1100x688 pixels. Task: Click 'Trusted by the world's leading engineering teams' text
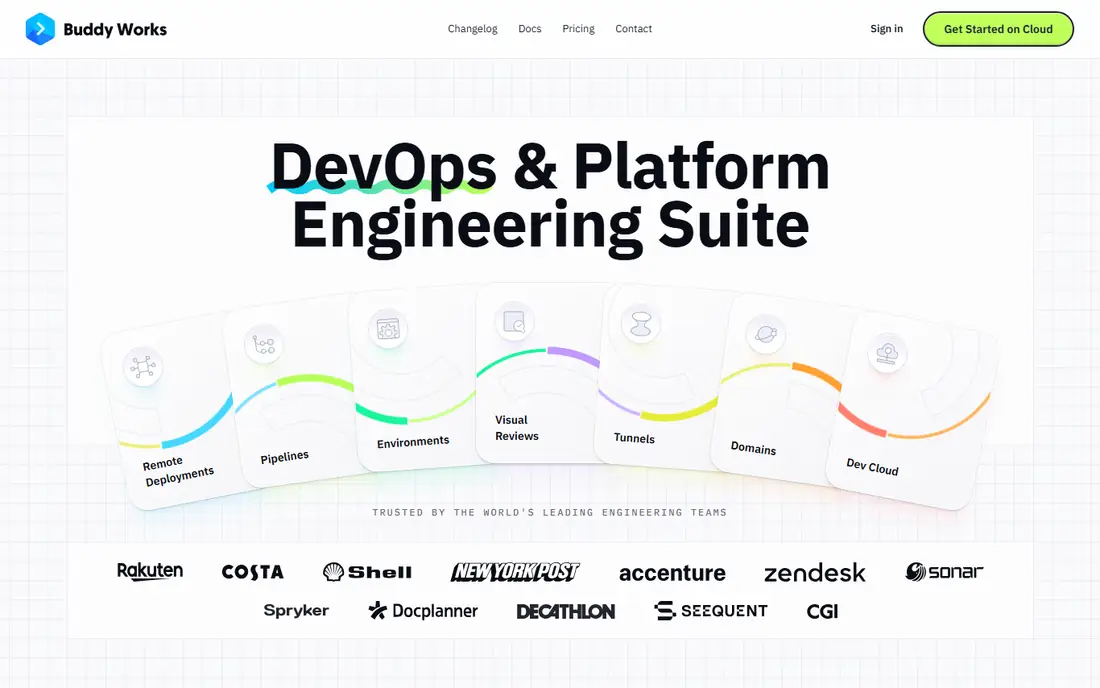tap(549, 513)
